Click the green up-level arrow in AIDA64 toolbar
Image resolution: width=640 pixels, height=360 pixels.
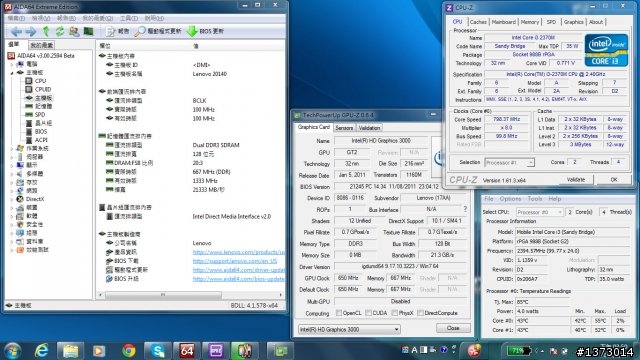tap(46, 31)
